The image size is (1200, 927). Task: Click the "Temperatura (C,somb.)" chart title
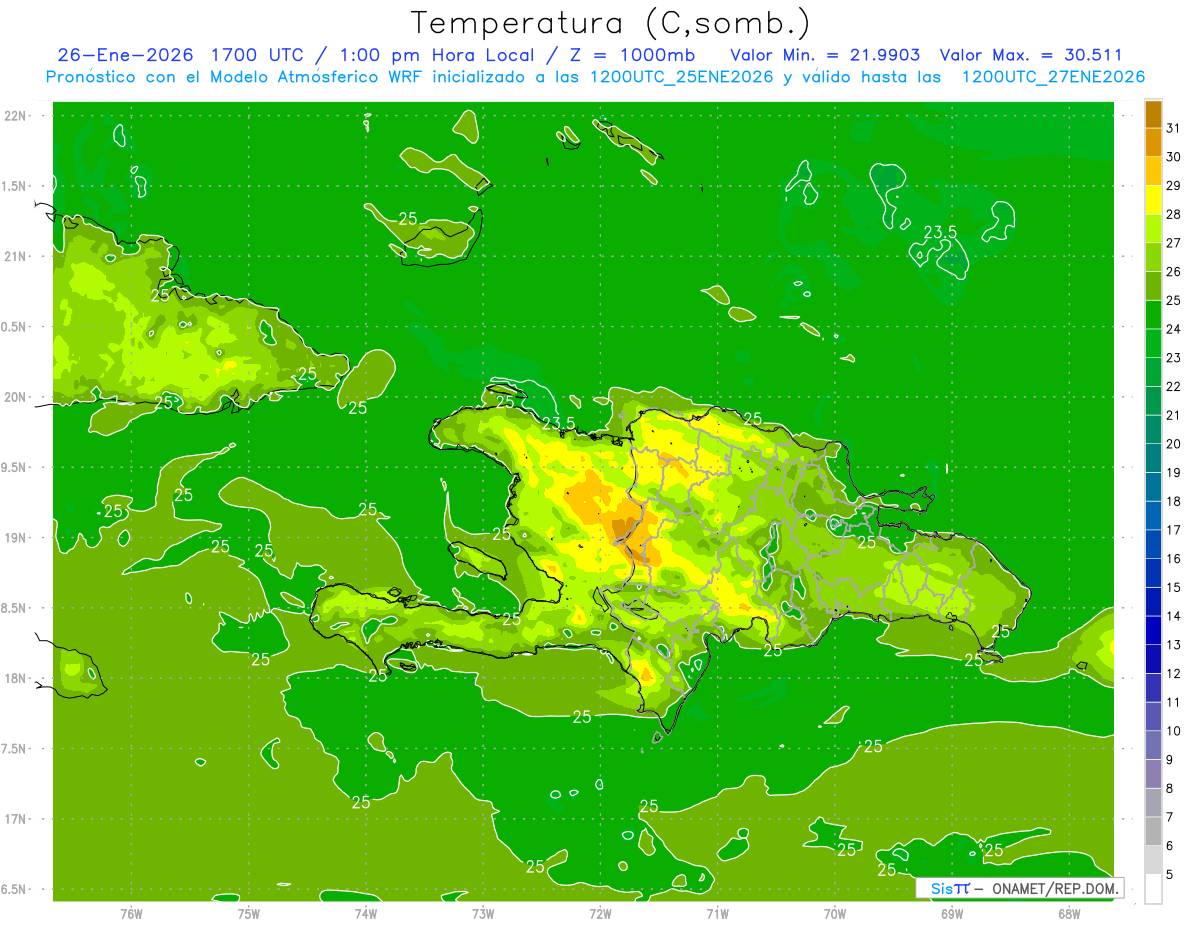coord(611,22)
